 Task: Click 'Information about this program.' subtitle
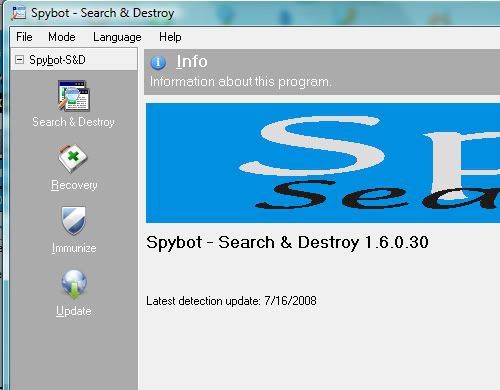point(241,82)
